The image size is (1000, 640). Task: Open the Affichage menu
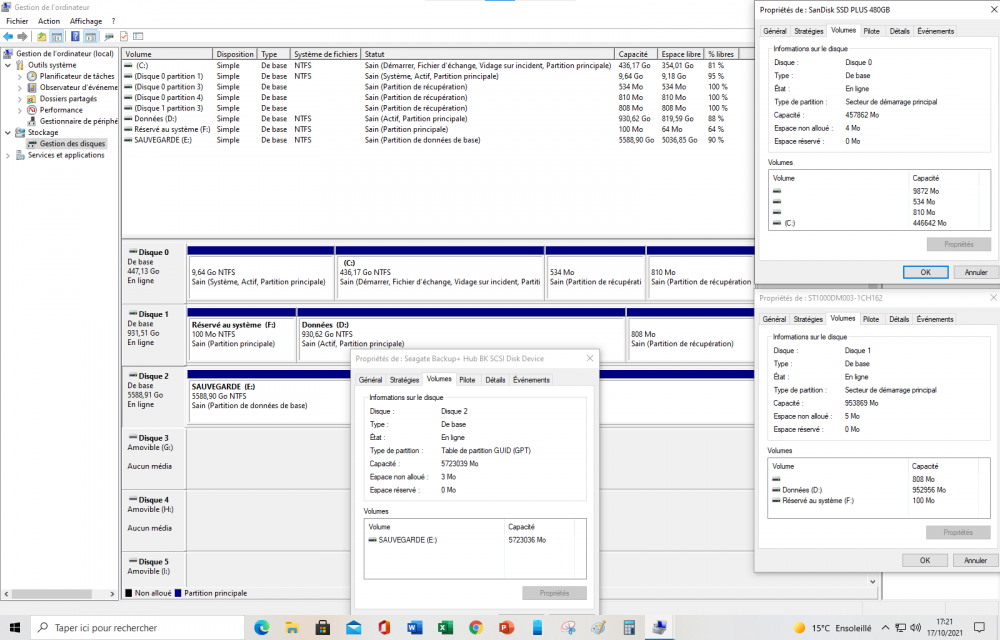tap(86, 21)
